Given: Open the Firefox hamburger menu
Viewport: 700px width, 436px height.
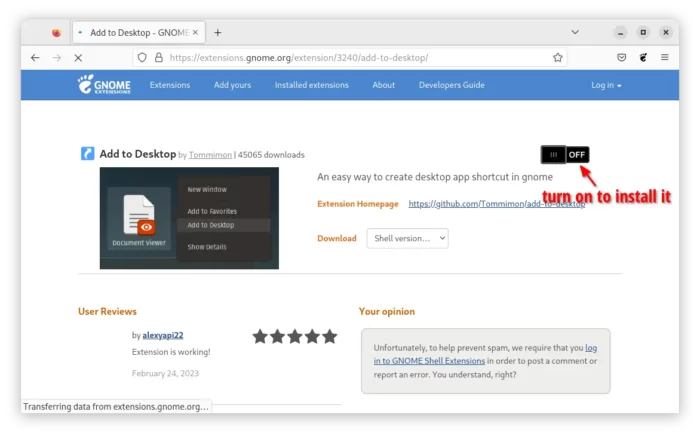Looking at the screenshot, I should (665, 57).
